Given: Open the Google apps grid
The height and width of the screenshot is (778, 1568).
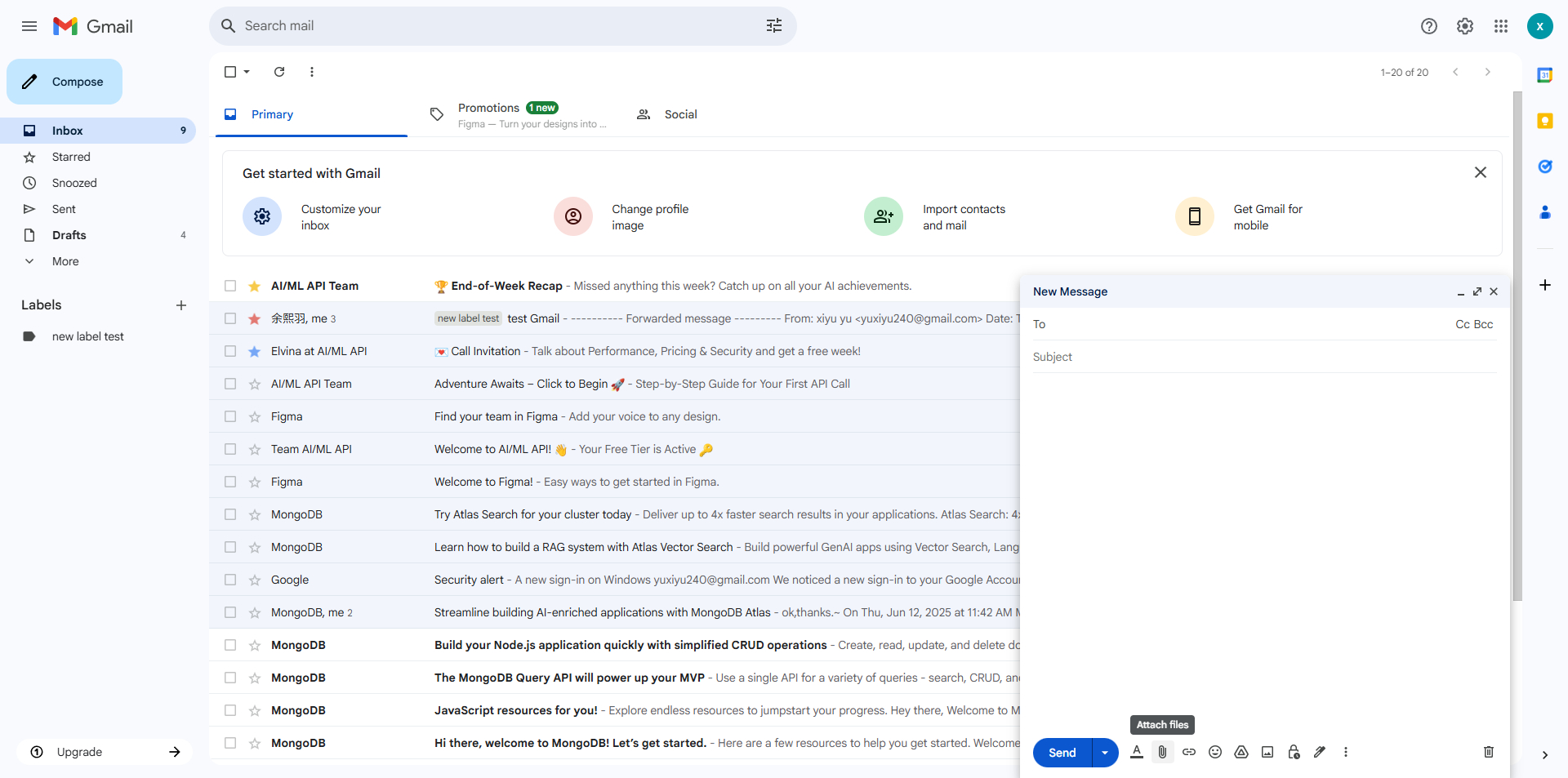Looking at the screenshot, I should (x=1501, y=26).
